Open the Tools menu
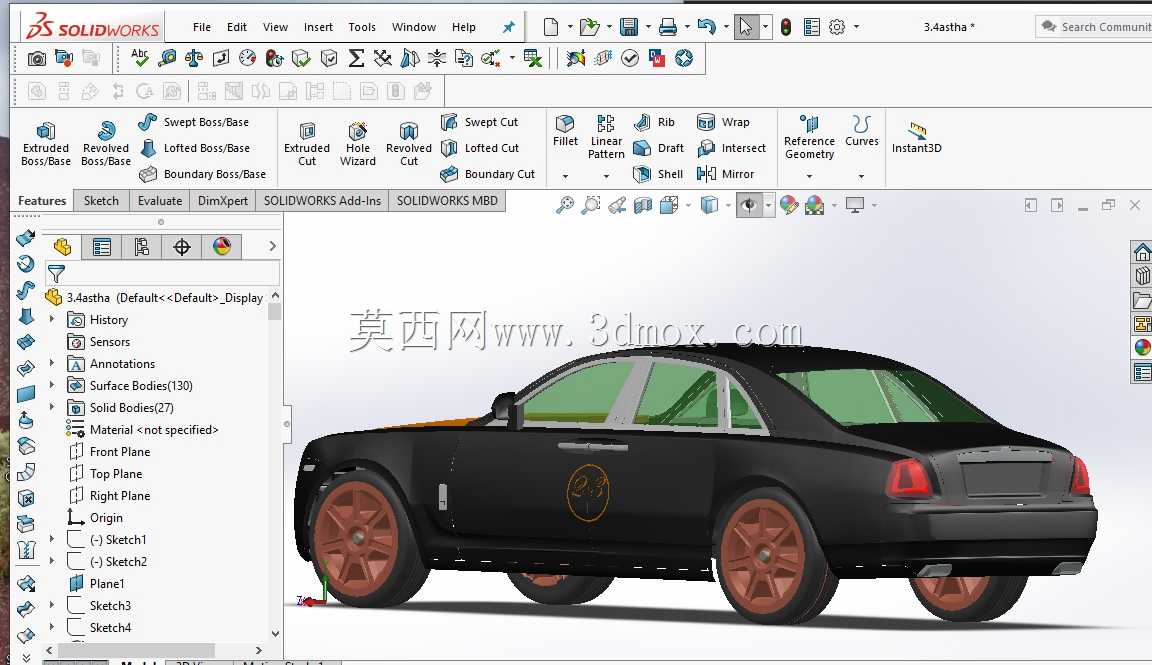This screenshot has width=1152, height=665. coord(362,27)
